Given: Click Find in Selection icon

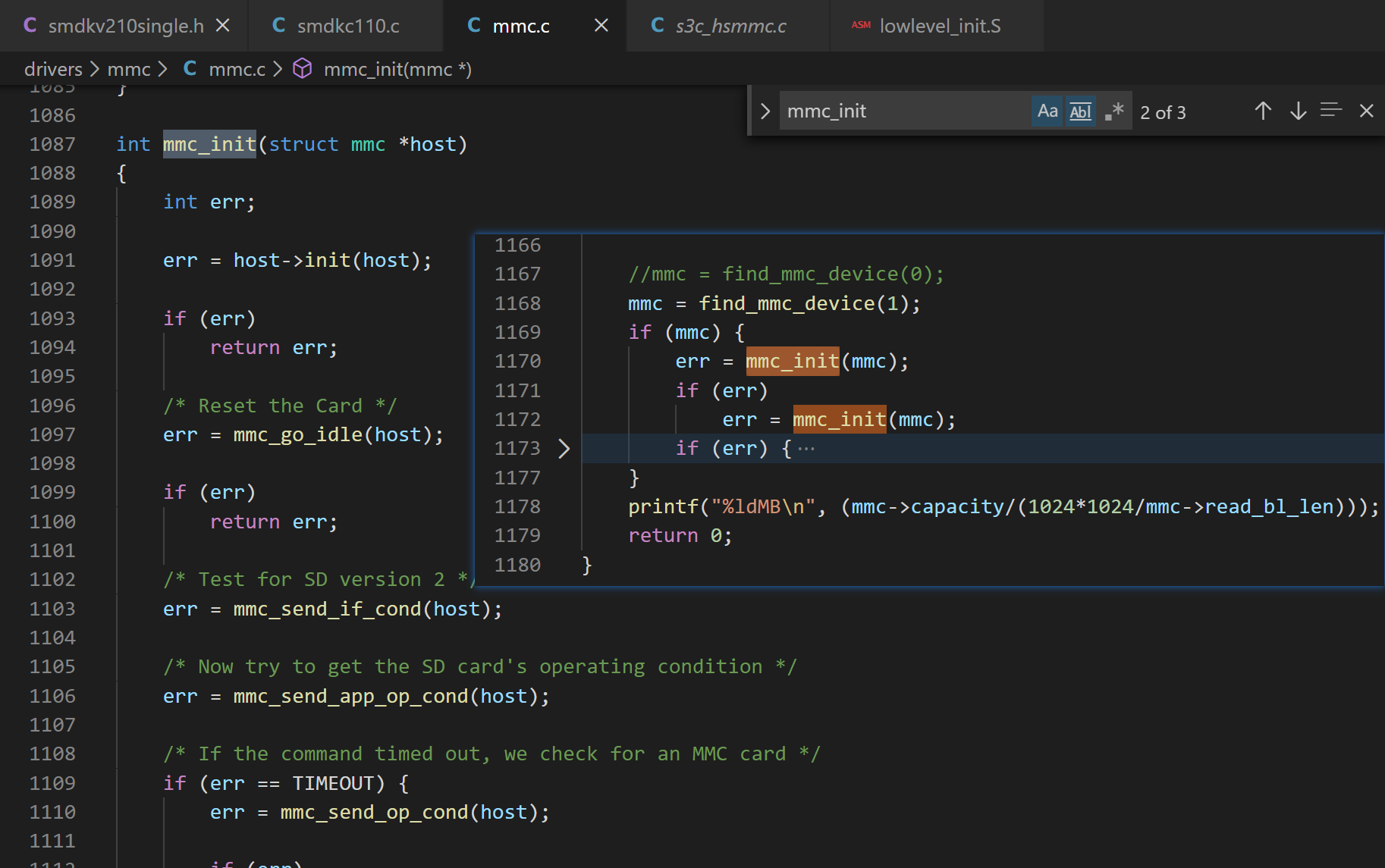Looking at the screenshot, I should (x=1331, y=111).
